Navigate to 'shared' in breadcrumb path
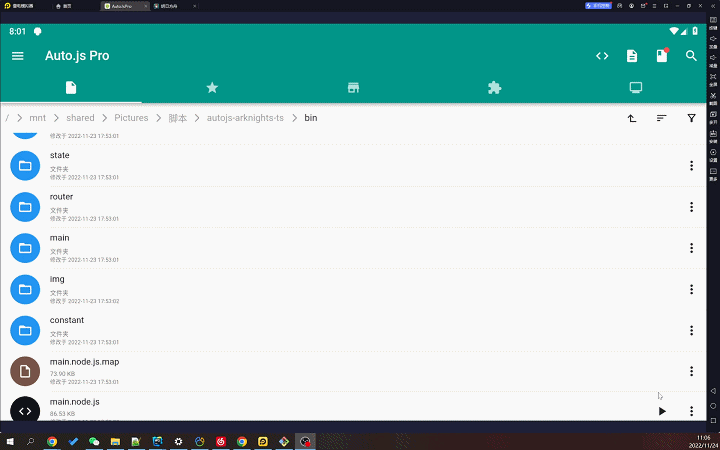 80,118
